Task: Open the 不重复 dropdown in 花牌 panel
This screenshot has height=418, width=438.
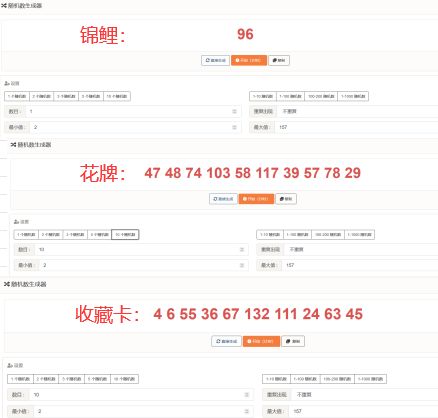Action: (x=361, y=250)
